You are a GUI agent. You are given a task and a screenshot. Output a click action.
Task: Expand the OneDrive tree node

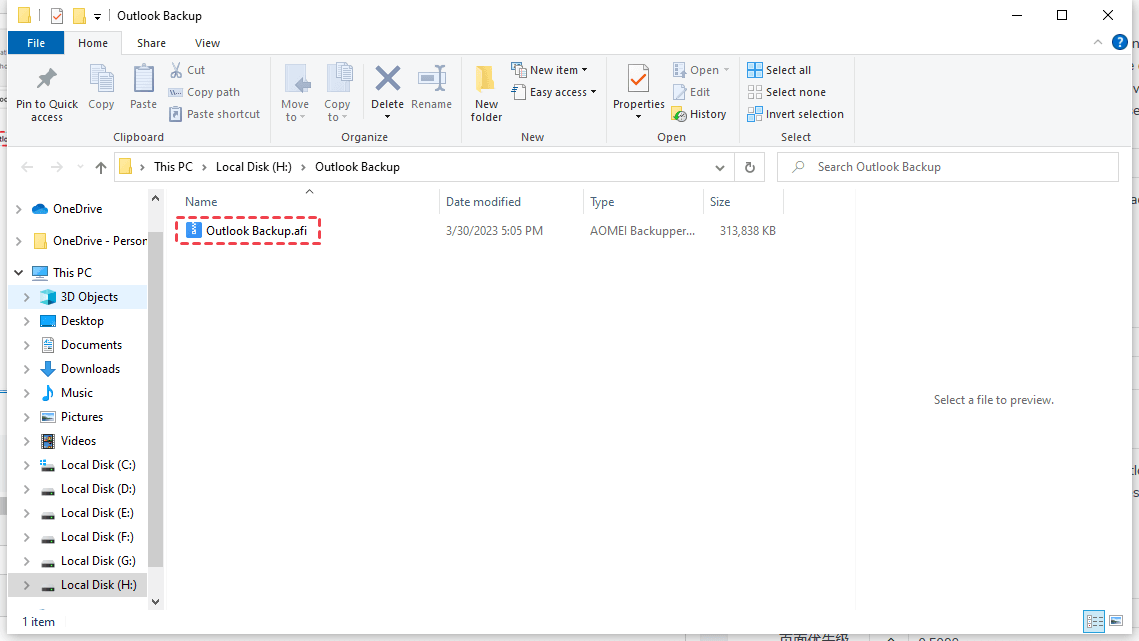point(19,209)
